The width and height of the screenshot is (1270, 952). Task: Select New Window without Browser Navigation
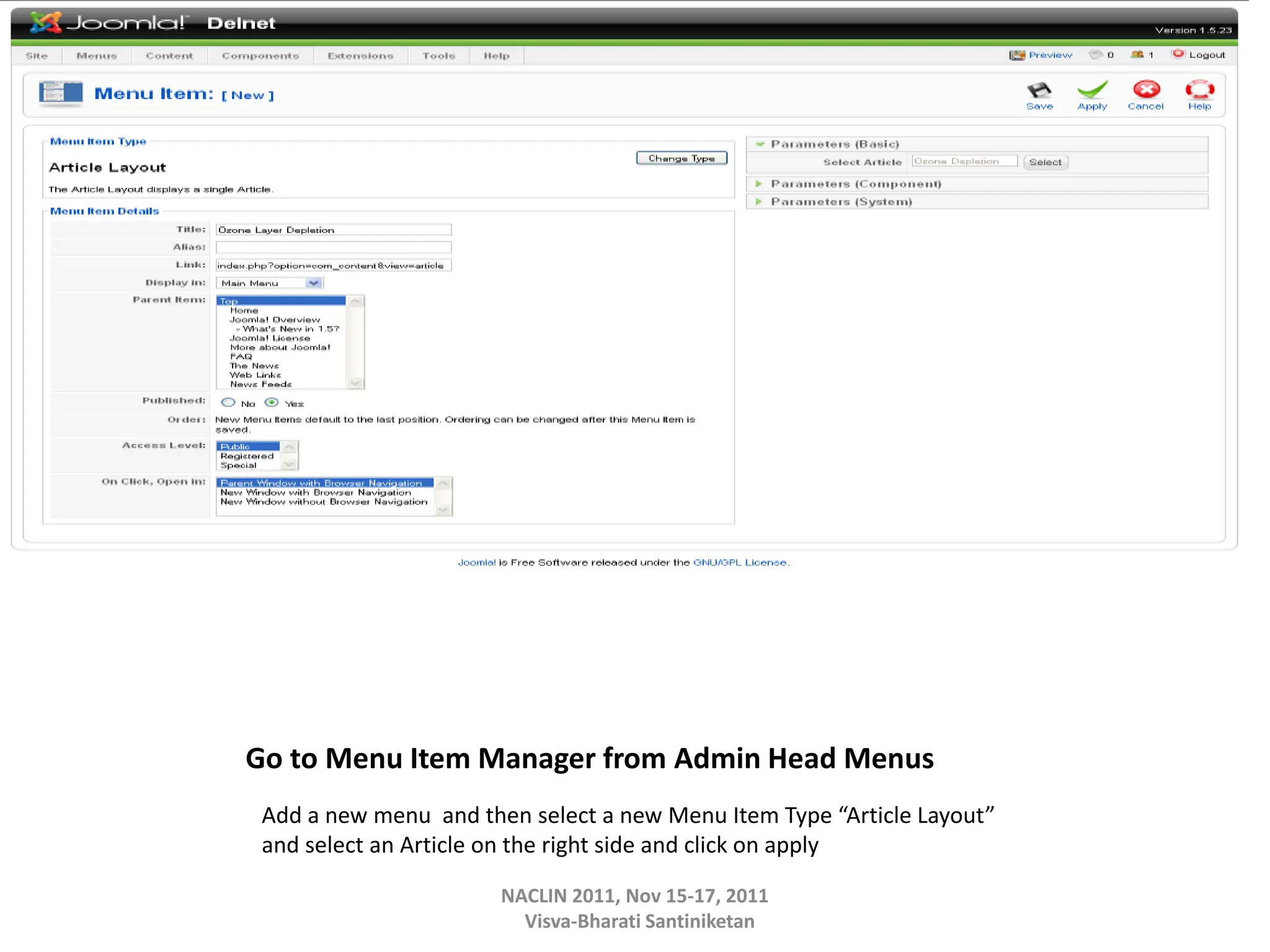(324, 501)
